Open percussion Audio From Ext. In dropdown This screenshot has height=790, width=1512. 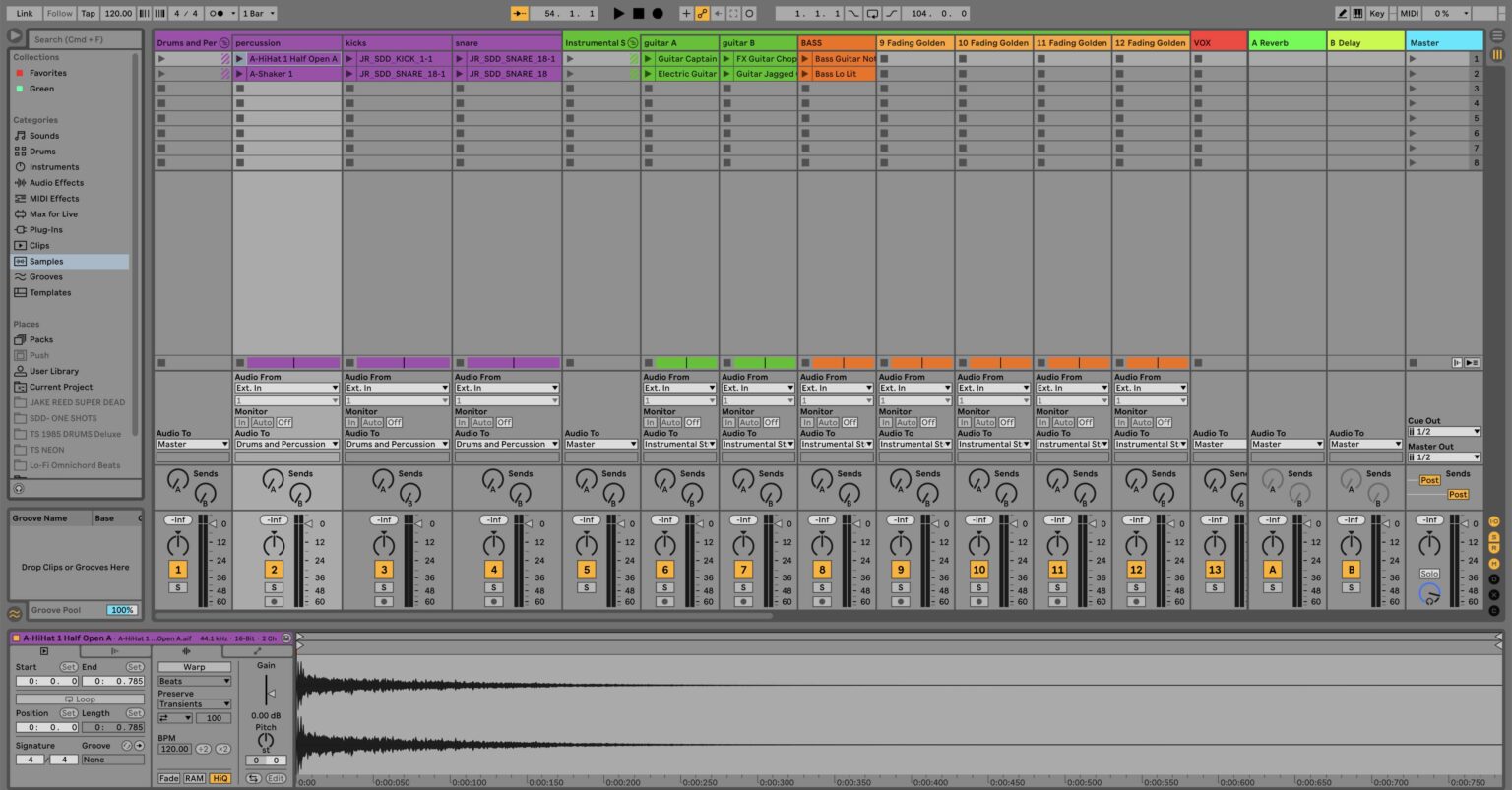pyautogui.click(x=286, y=388)
